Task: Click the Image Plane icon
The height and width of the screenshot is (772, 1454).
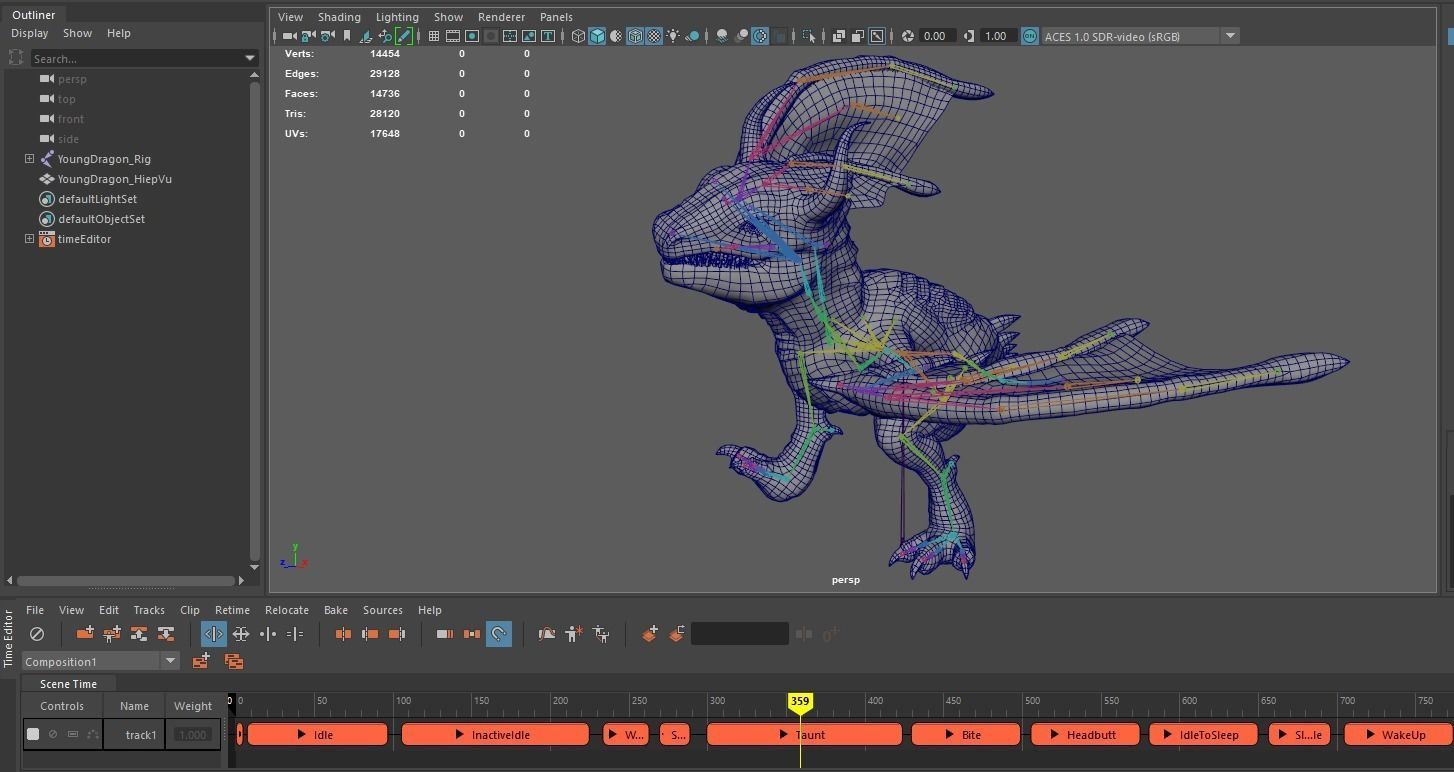Action: (x=365, y=36)
